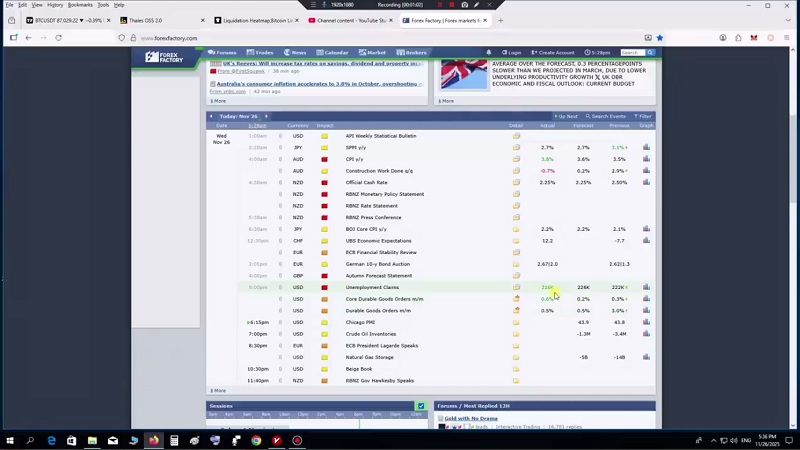Click the Forex Factory logo
This screenshot has width=800, height=450.
(165, 57)
